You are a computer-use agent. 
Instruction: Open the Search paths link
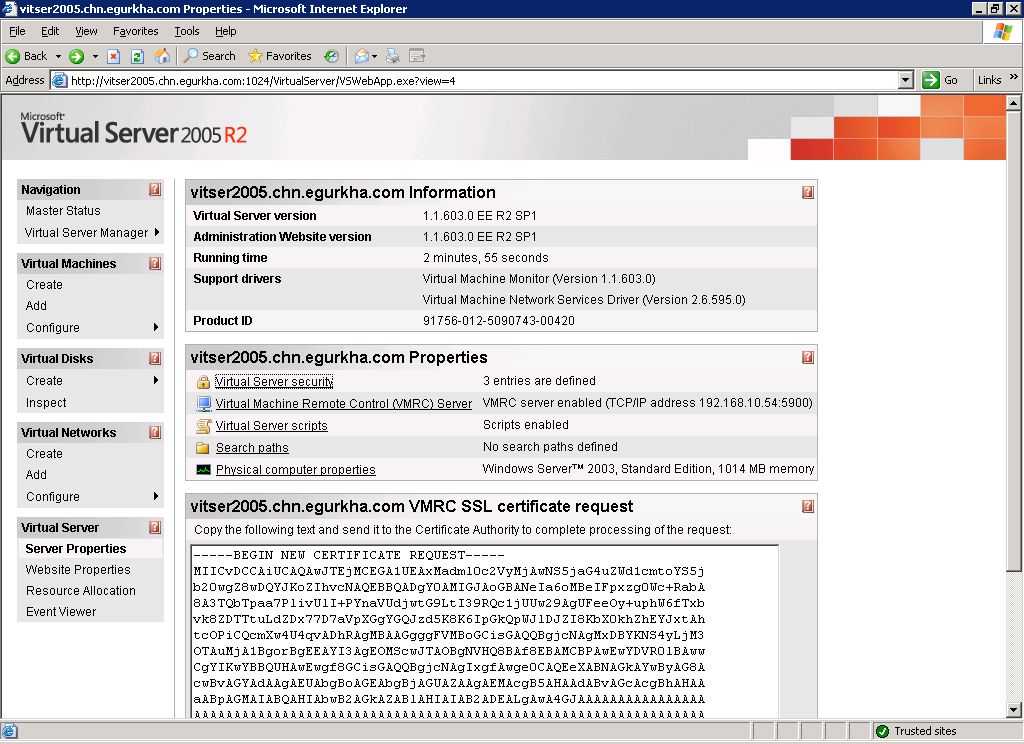[252, 447]
